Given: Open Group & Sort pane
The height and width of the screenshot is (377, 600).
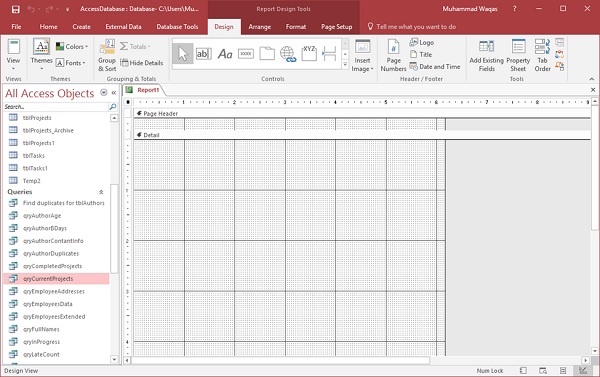Looking at the screenshot, I should click(x=107, y=56).
